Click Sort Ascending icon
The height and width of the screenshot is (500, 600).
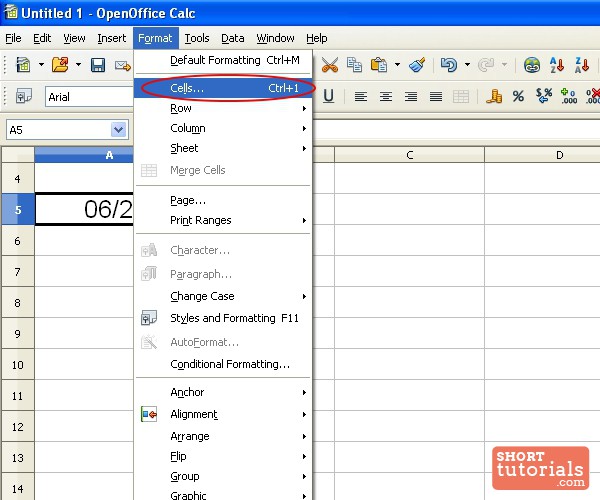pyautogui.click(x=557, y=65)
